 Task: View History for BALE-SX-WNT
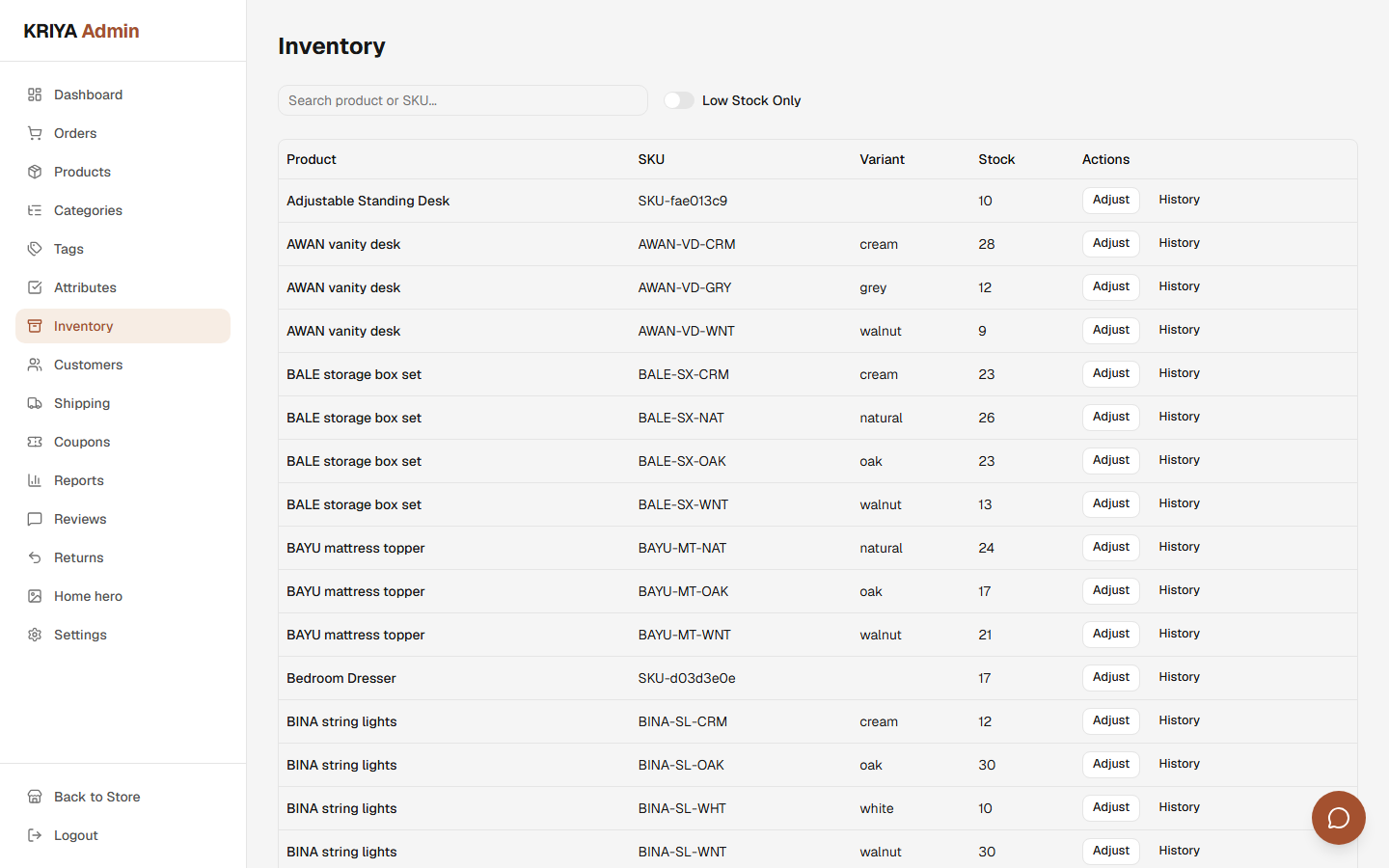pyautogui.click(x=1179, y=503)
